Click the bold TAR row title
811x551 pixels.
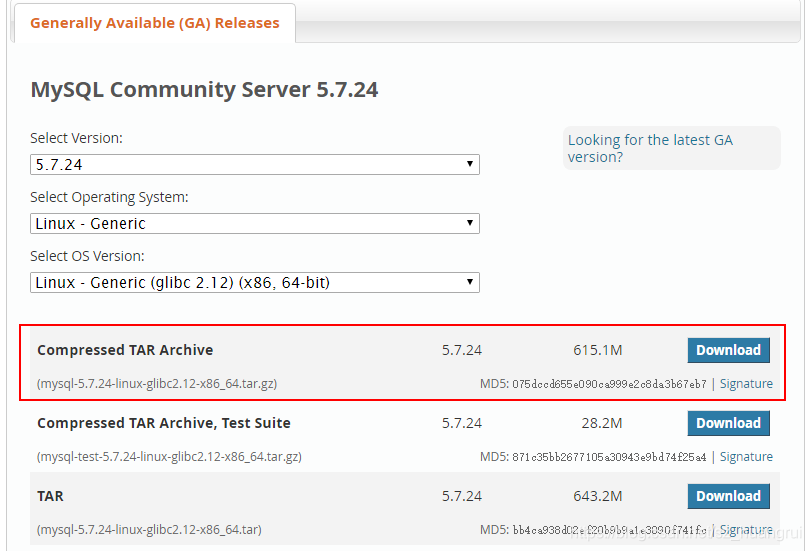tap(50, 496)
